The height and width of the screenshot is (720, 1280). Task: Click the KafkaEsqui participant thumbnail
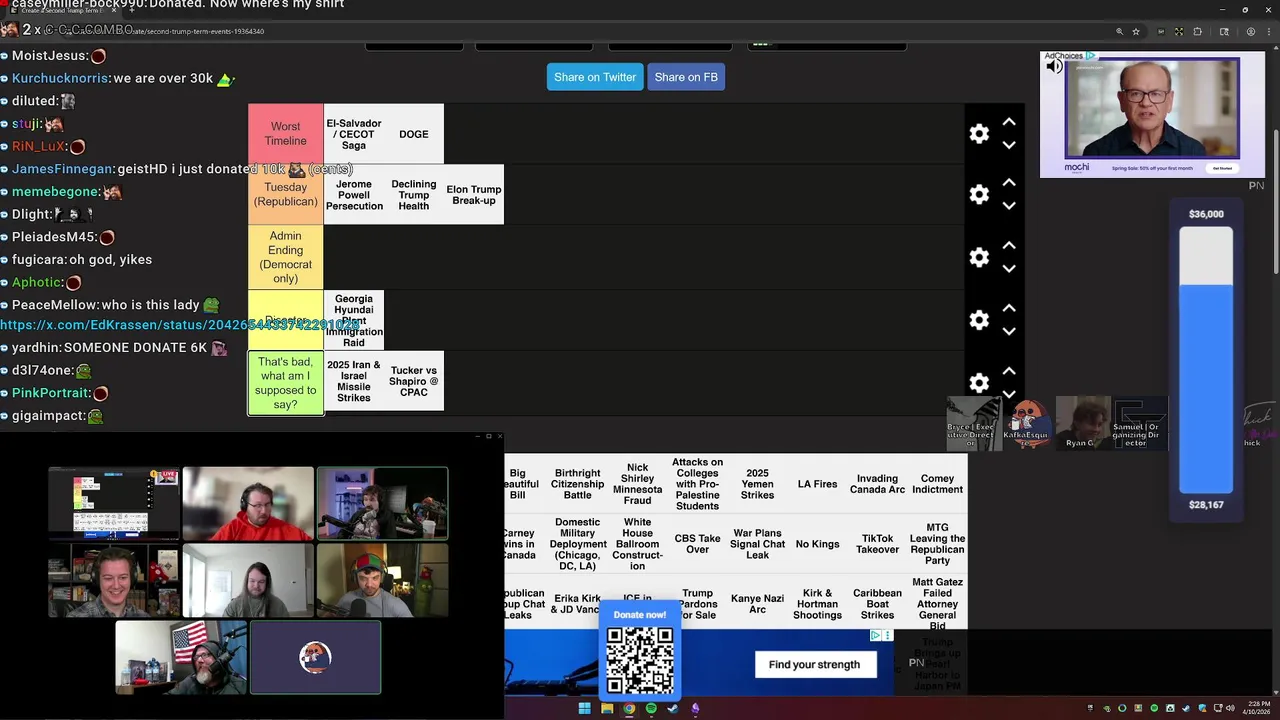1027,424
